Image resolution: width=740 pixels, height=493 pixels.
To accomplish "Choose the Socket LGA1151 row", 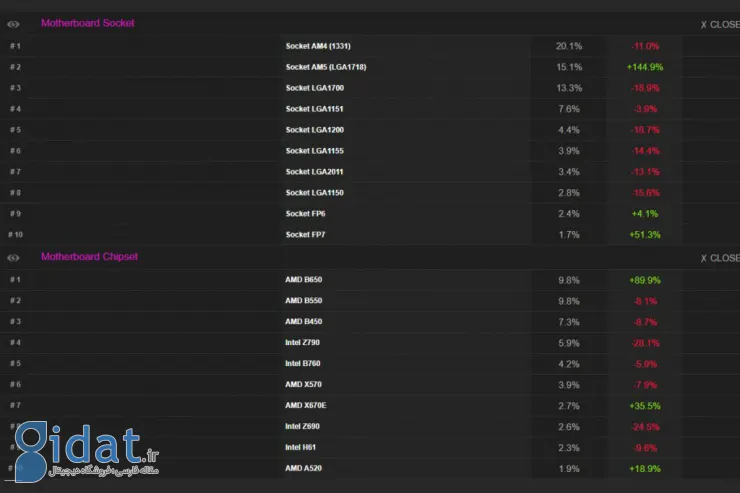I will 314,109.
